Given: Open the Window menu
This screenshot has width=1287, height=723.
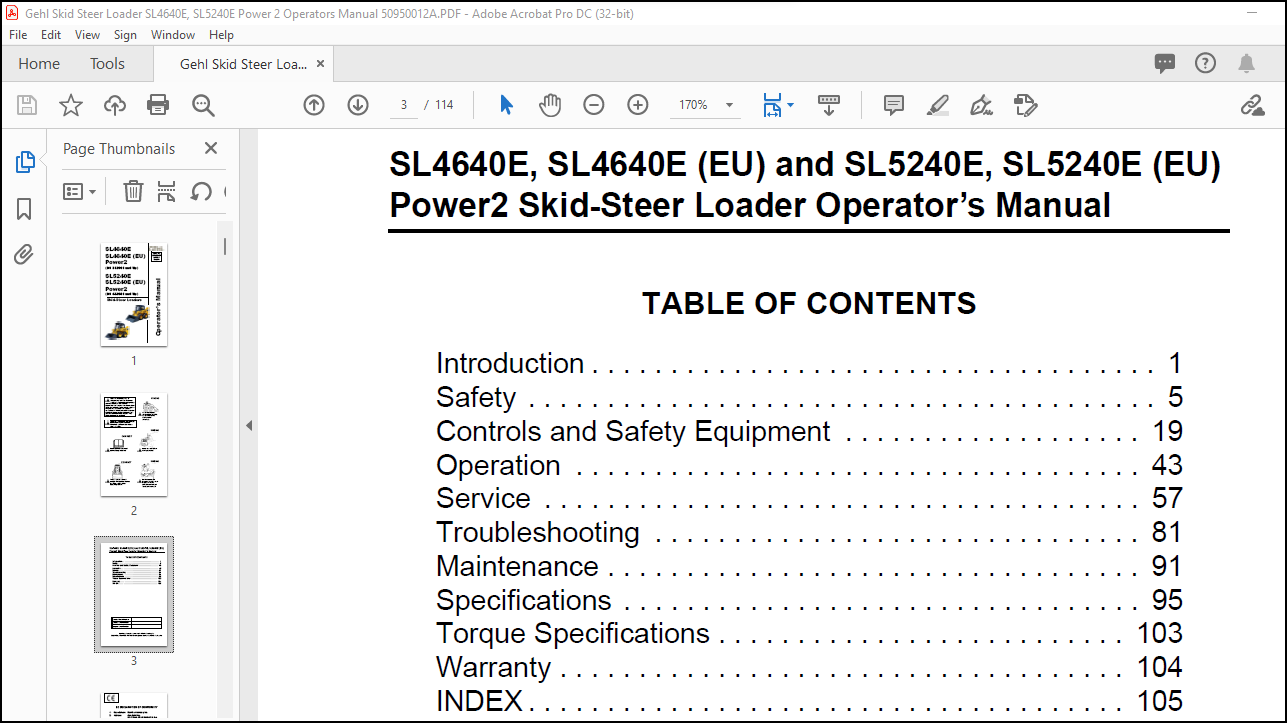Looking at the screenshot, I should click(173, 34).
